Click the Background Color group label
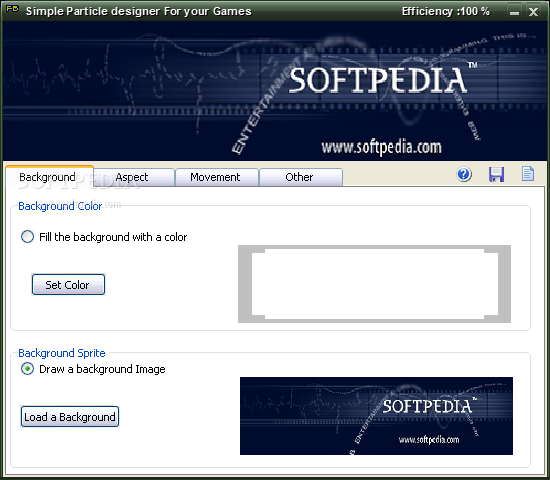Screen dimensions: 550x480 pyautogui.click(x=60, y=206)
